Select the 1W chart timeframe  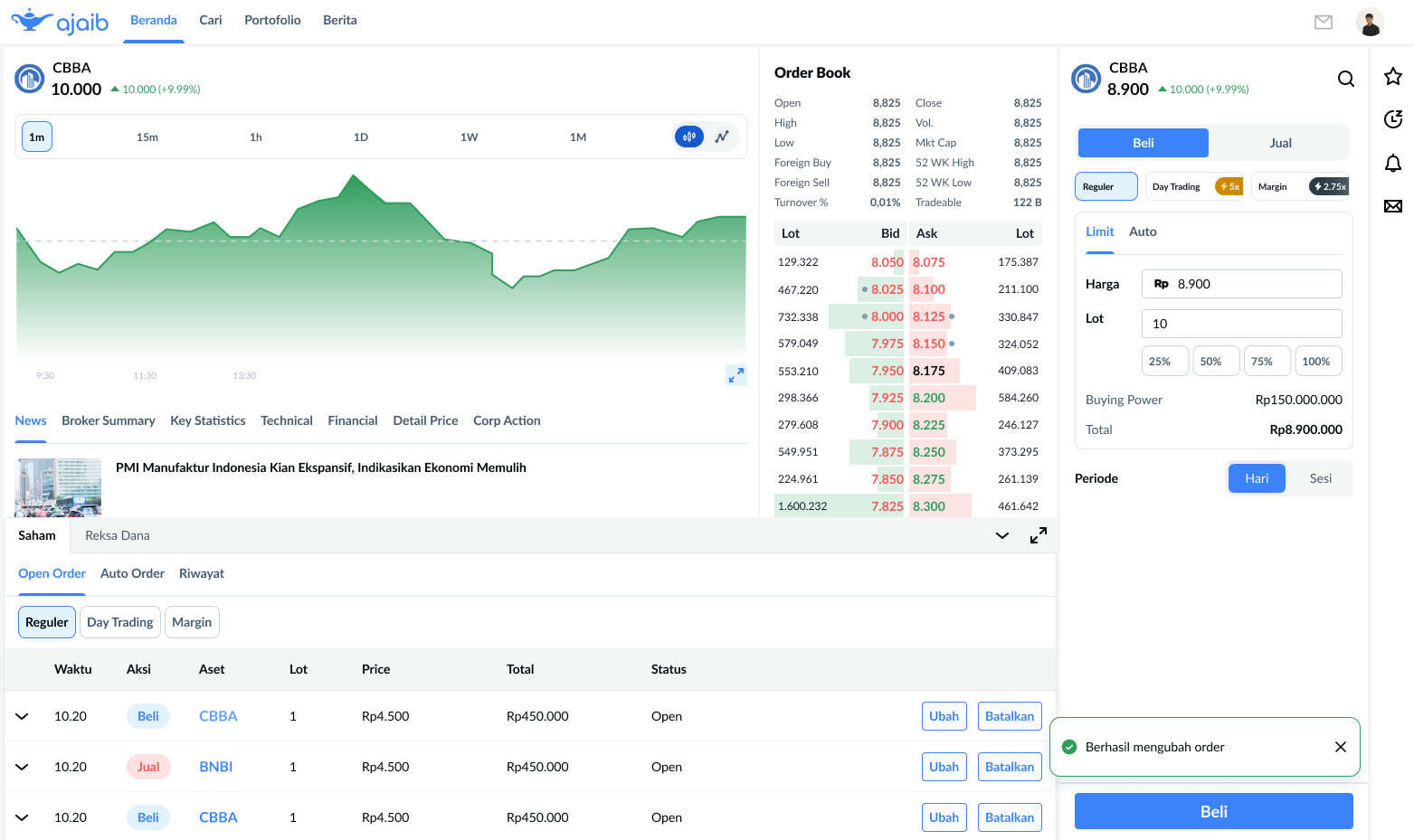click(x=469, y=137)
